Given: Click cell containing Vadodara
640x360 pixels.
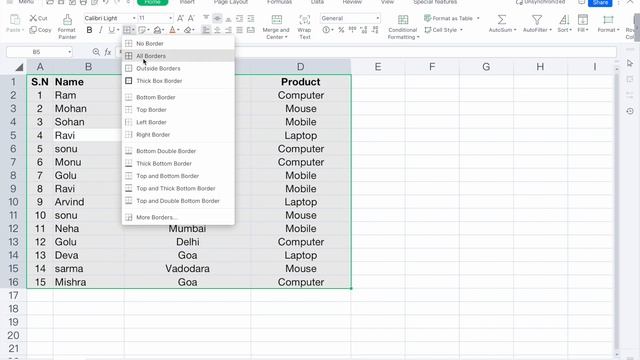Looking at the screenshot, I should [187, 269].
